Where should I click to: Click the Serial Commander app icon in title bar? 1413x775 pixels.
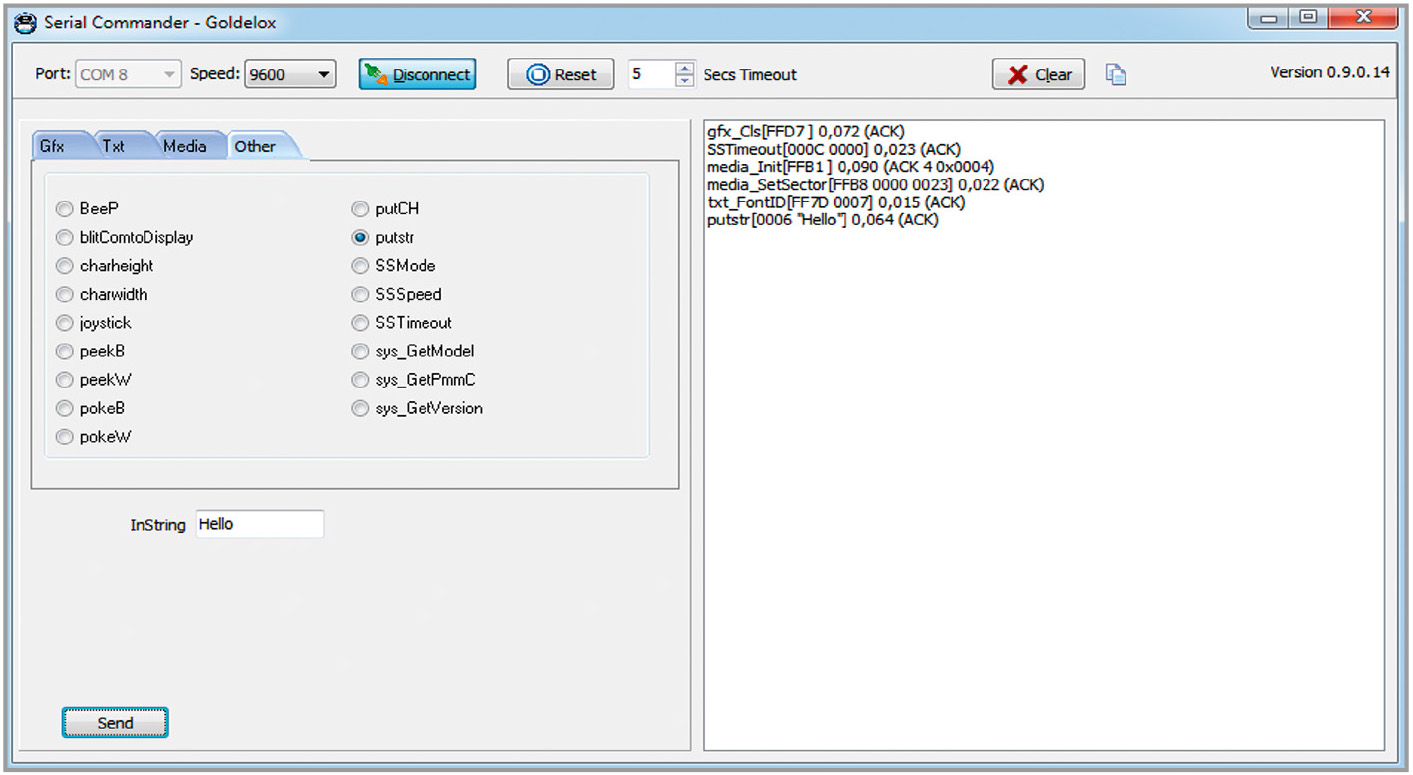25,21
